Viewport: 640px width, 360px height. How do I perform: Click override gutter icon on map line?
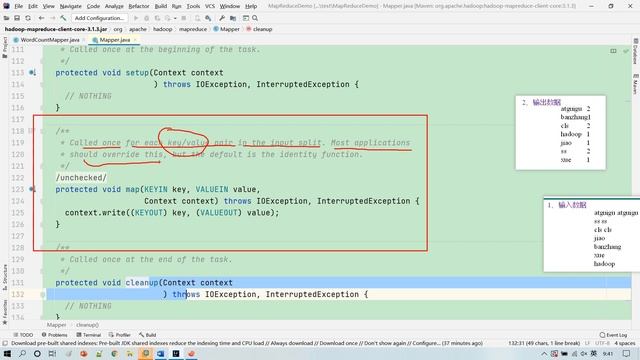coord(32,189)
